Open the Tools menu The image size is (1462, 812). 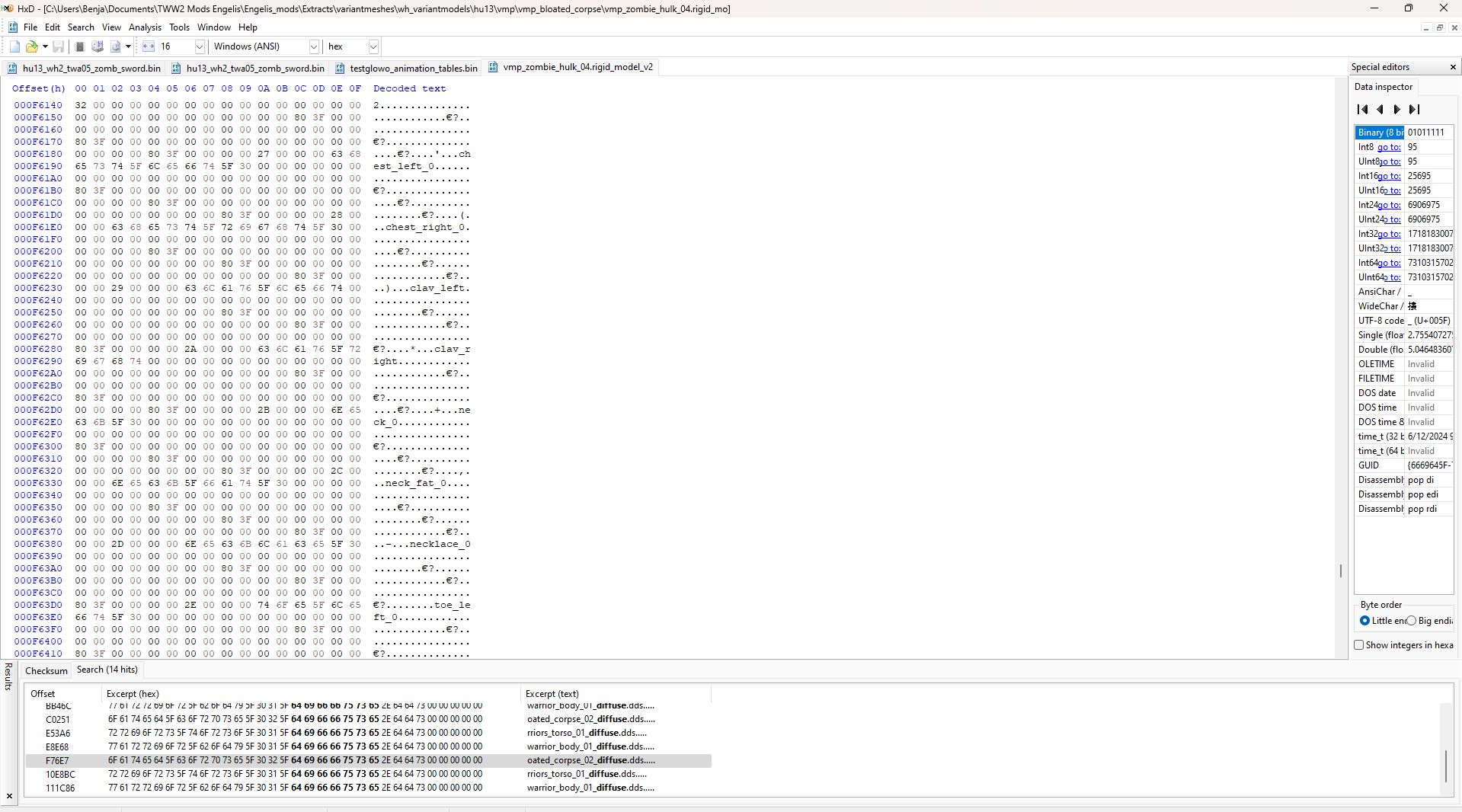pyautogui.click(x=179, y=27)
